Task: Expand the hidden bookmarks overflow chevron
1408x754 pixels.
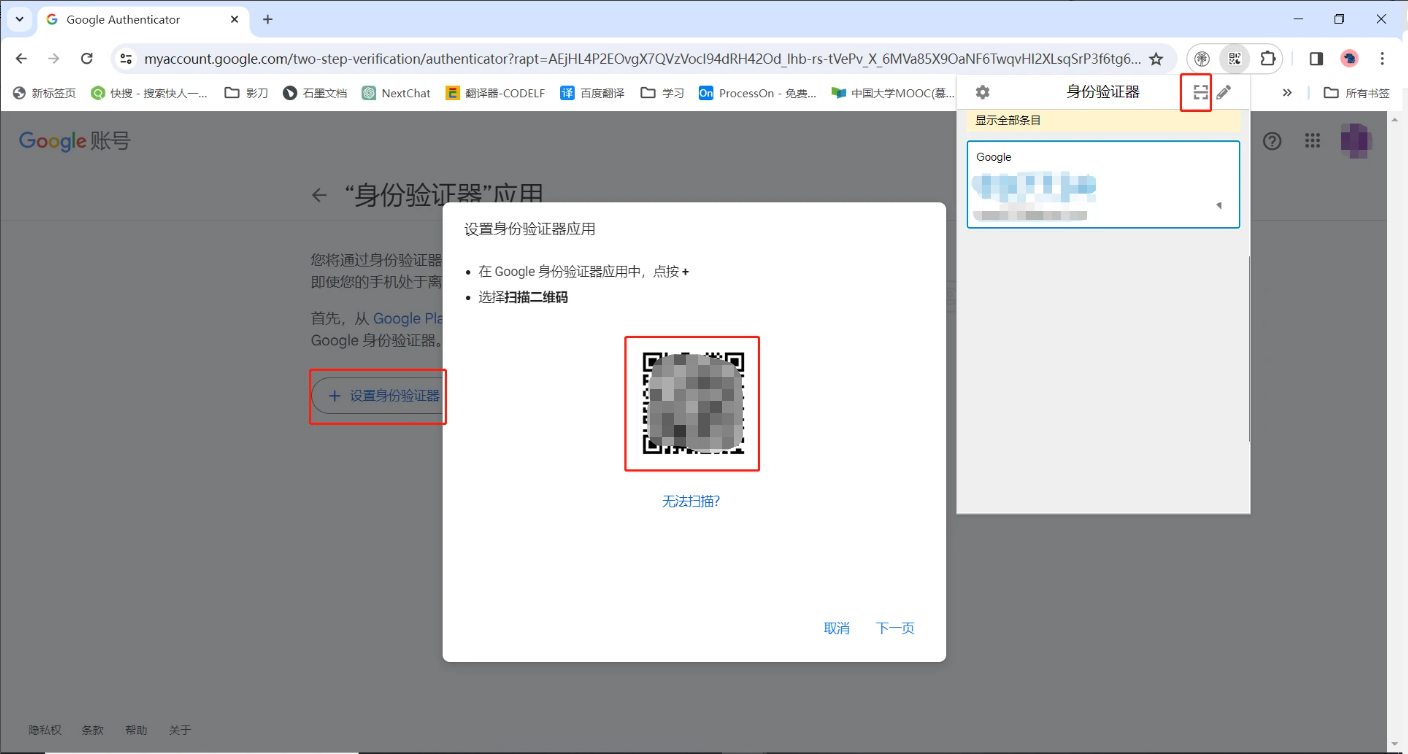Action: click(1287, 93)
